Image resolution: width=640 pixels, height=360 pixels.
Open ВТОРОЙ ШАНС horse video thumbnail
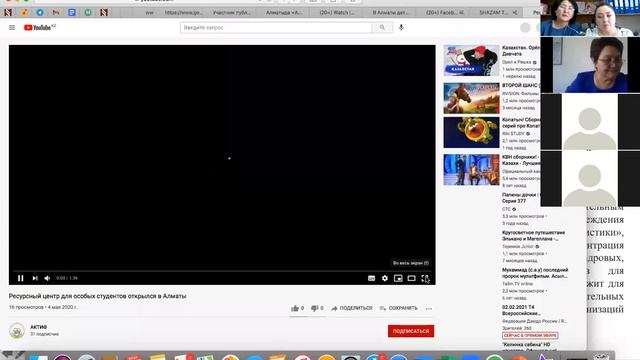(x=471, y=98)
